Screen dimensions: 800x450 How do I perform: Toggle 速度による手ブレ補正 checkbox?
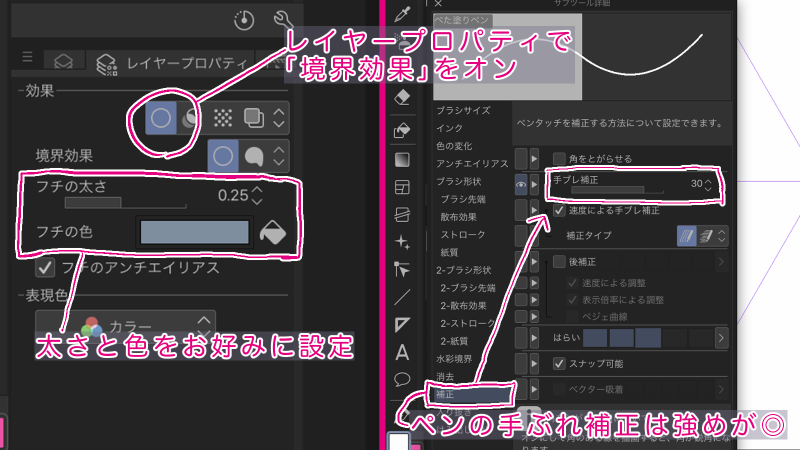[559, 210]
